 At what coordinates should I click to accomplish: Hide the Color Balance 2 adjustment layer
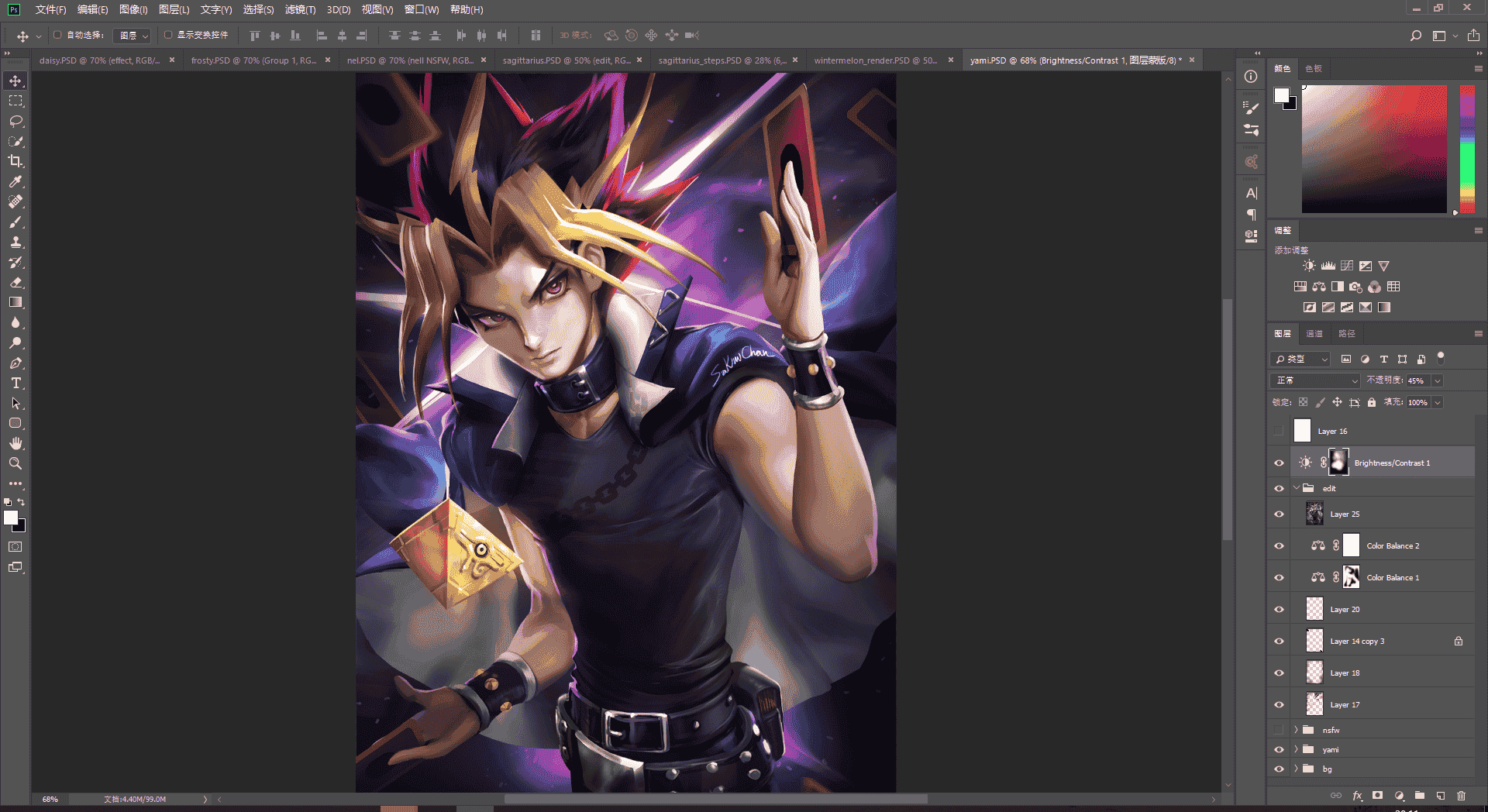click(1279, 545)
